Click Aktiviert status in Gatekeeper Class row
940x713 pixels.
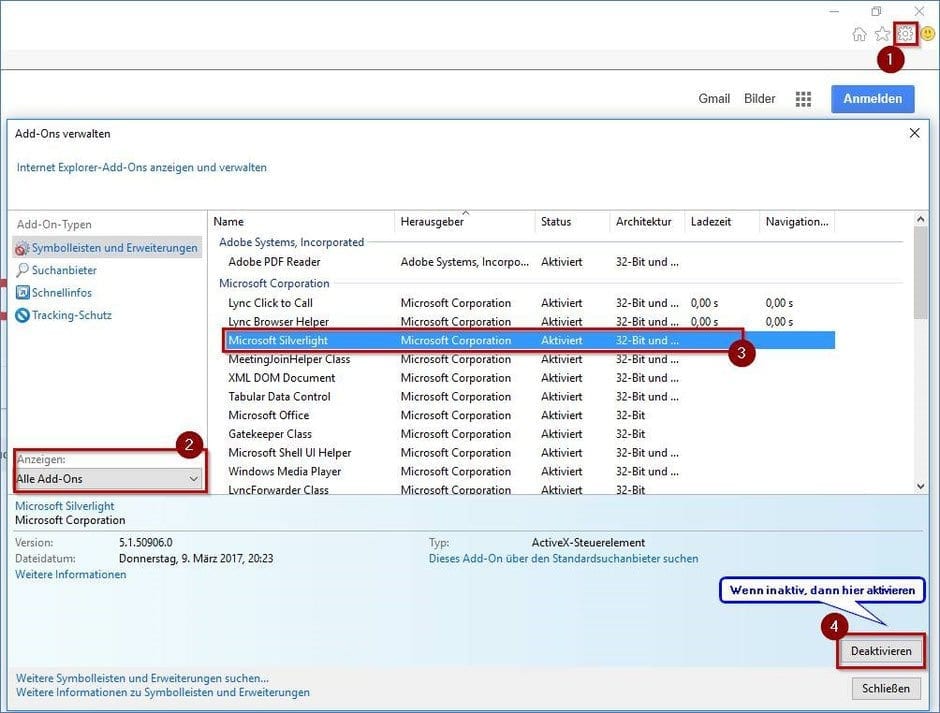(561, 434)
